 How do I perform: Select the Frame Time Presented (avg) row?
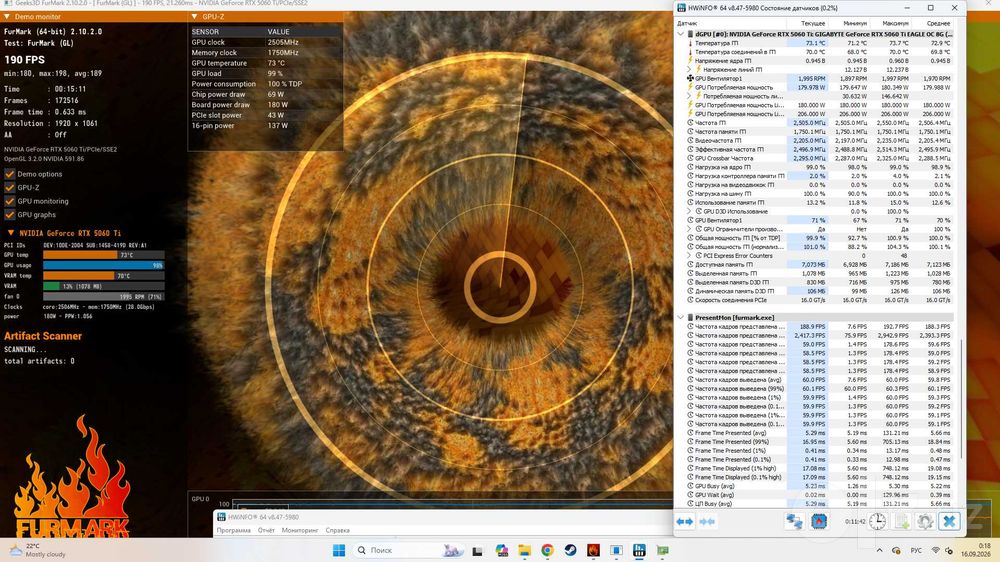tap(820, 433)
